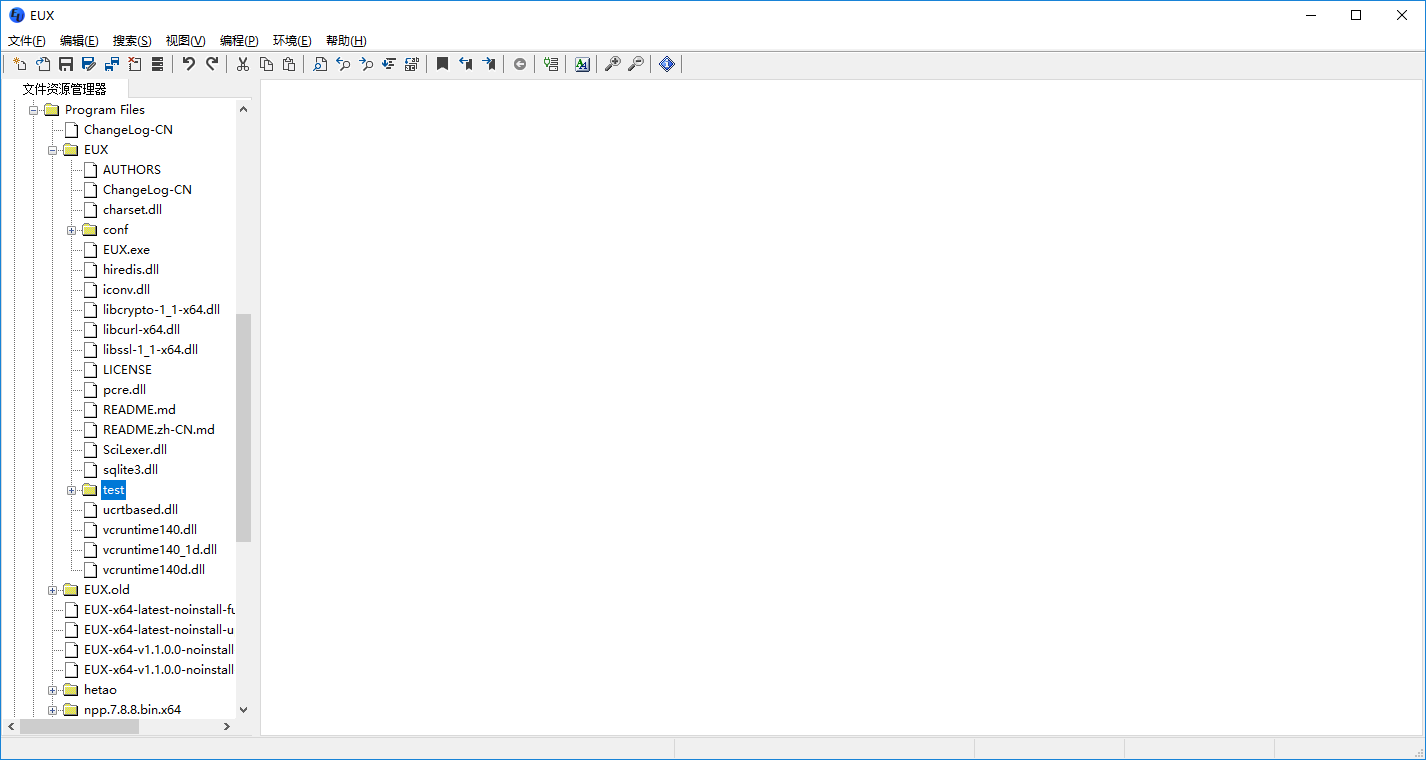Open the 搜索(S) menu
This screenshot has height=760, width=1426.
[x=132, y=41]
